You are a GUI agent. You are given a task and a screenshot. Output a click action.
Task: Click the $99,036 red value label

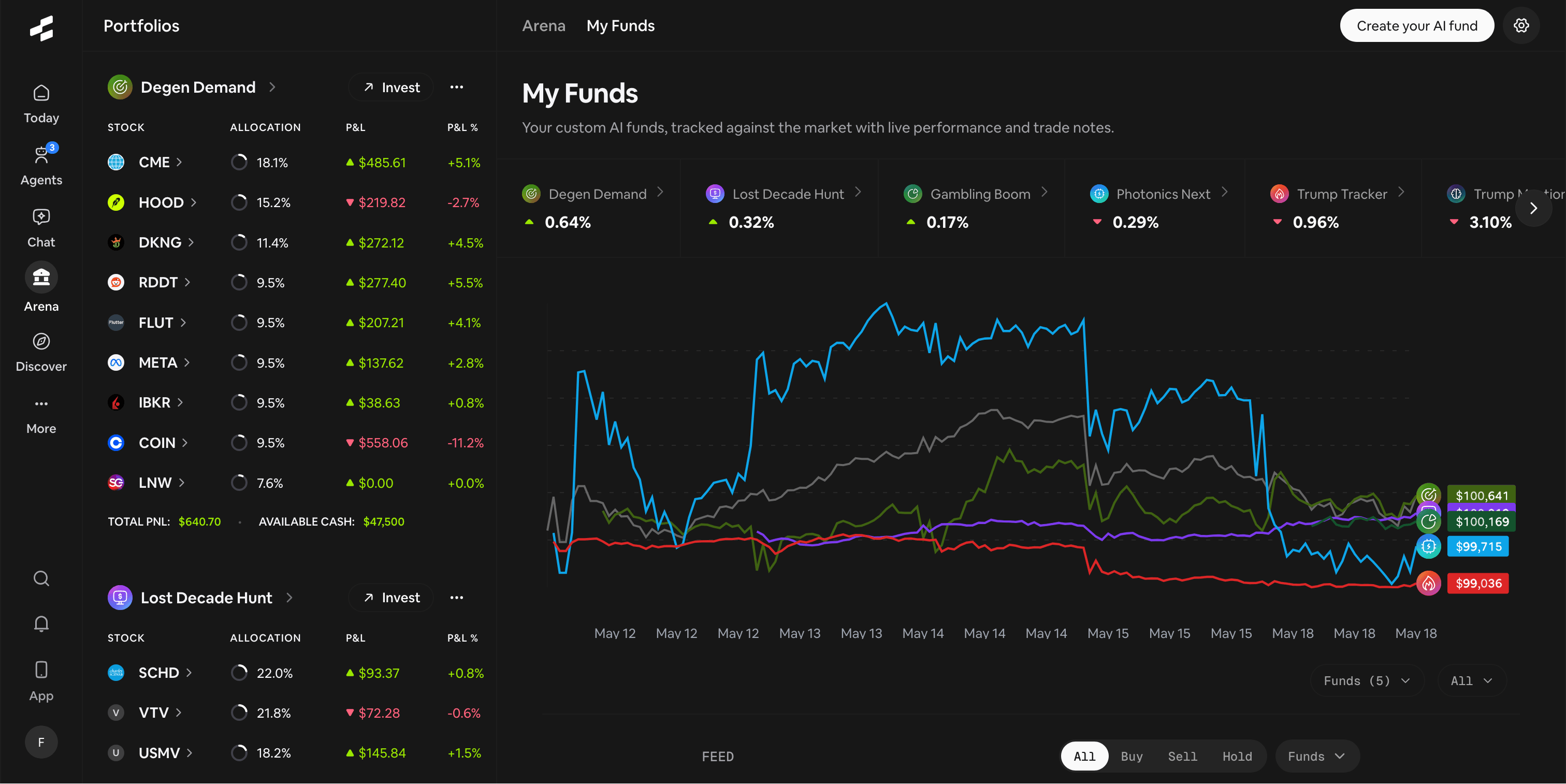[x=1478, y=584]
